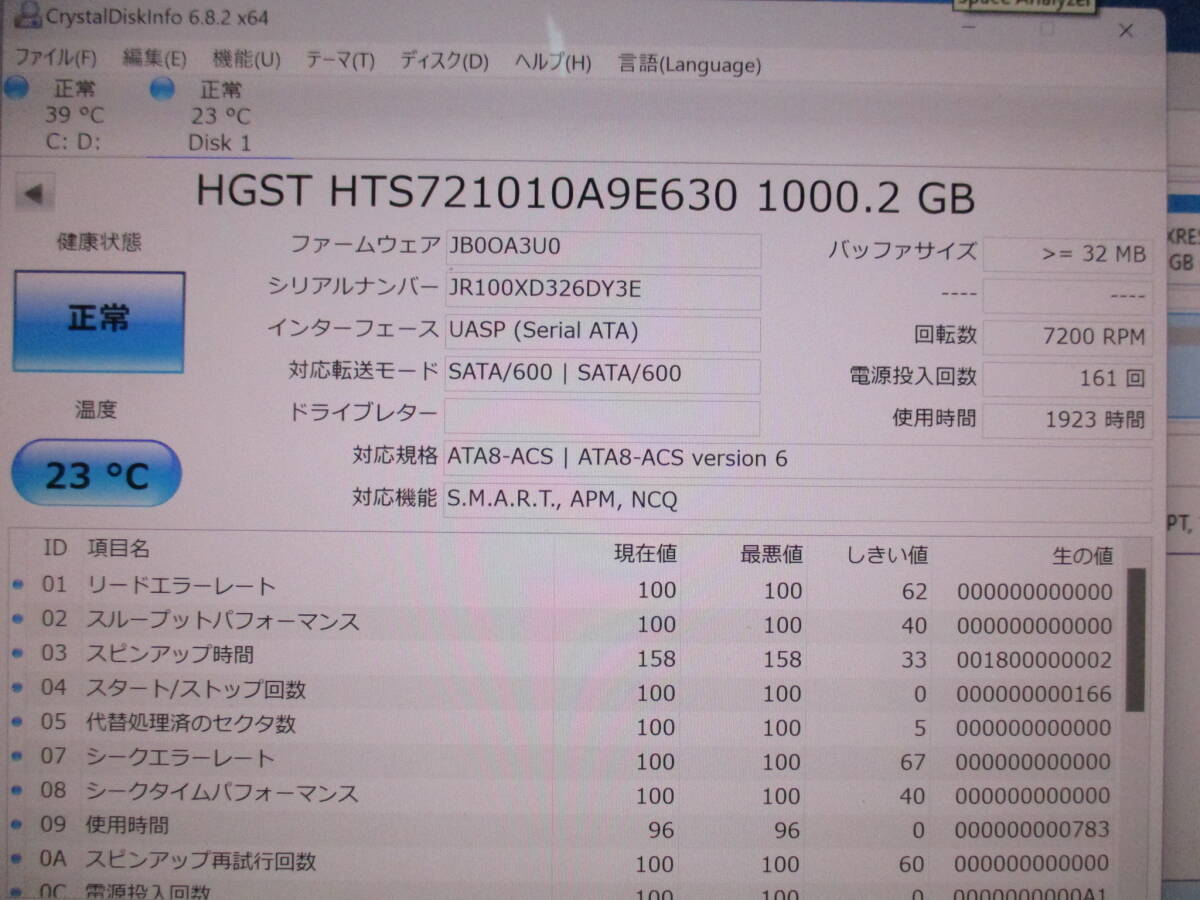
Task: Click the status dot for ID 0A
Action: 16,859
